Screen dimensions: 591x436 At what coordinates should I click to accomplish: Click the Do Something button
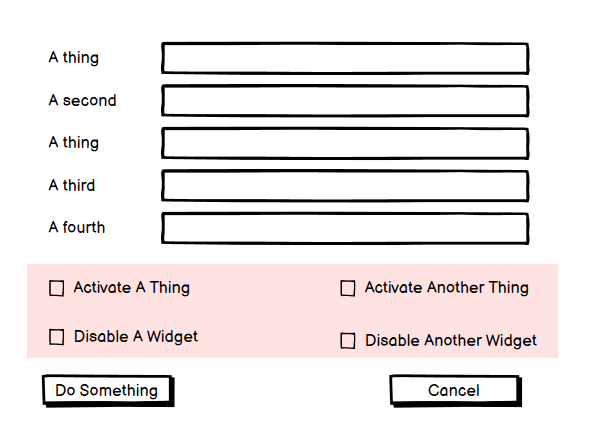[108, 391]
